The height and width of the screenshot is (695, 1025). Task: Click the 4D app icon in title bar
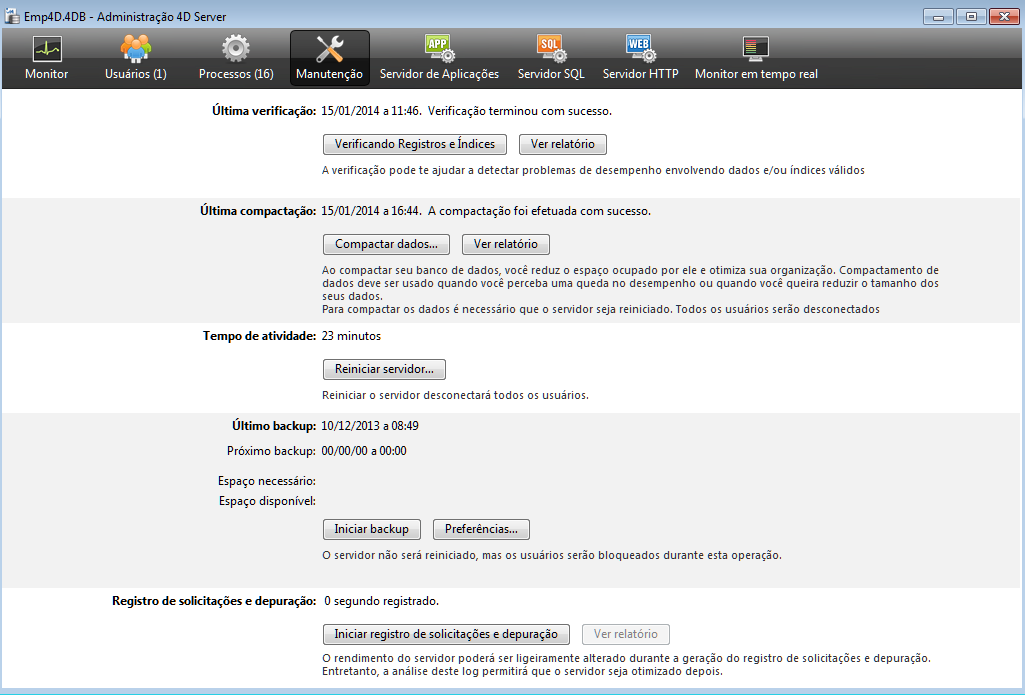point(12,15)
